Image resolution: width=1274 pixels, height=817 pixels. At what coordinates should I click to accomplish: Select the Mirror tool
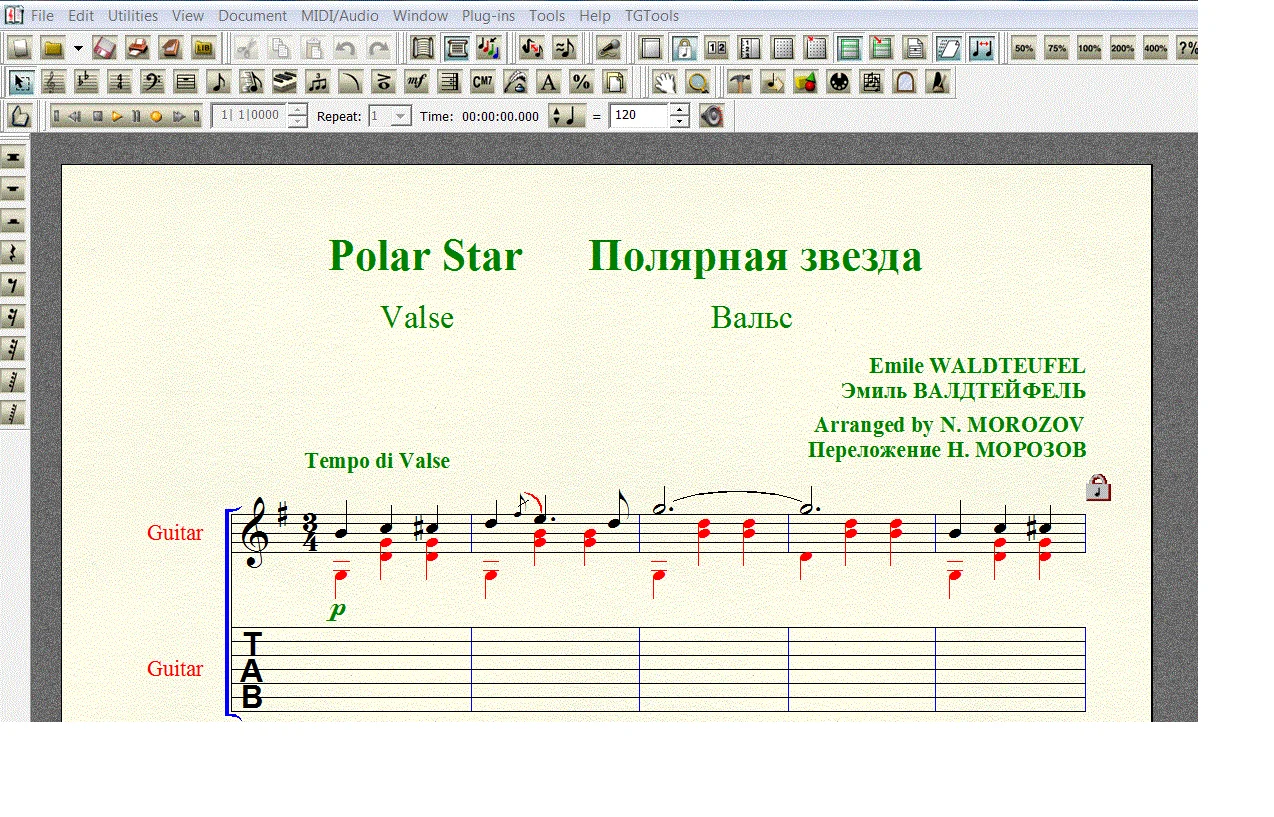tap(905, 81)
